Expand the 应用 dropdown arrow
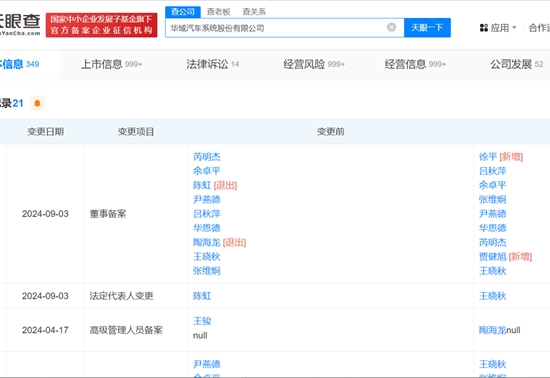Image resolution: width=550 pixels, height=378 pixels. [514, 27]
